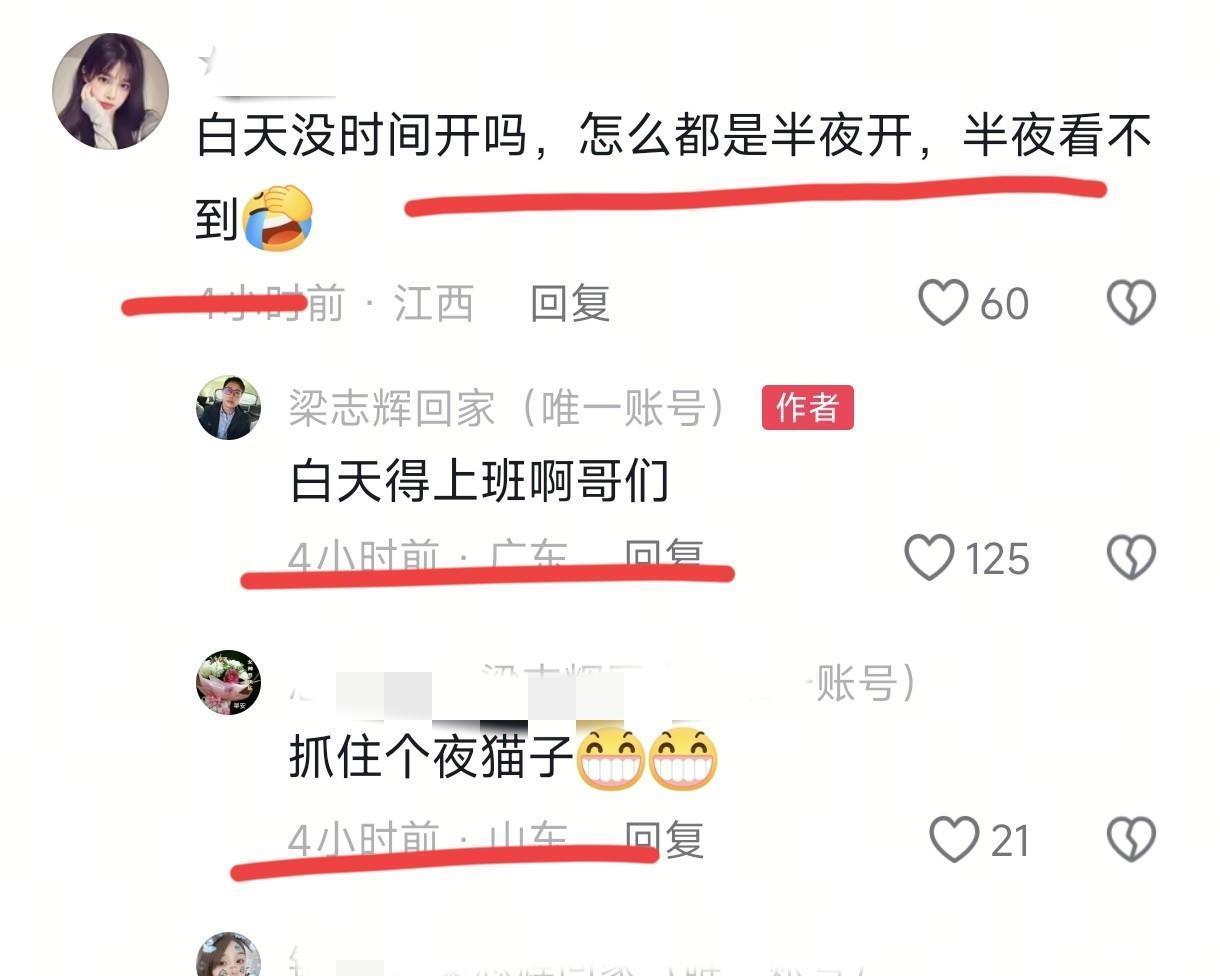Image resolution: width=1220 pixels, height=976 pixels.
Task: Select comment text 白天得上班啊哥们
Action: (479, 482)
